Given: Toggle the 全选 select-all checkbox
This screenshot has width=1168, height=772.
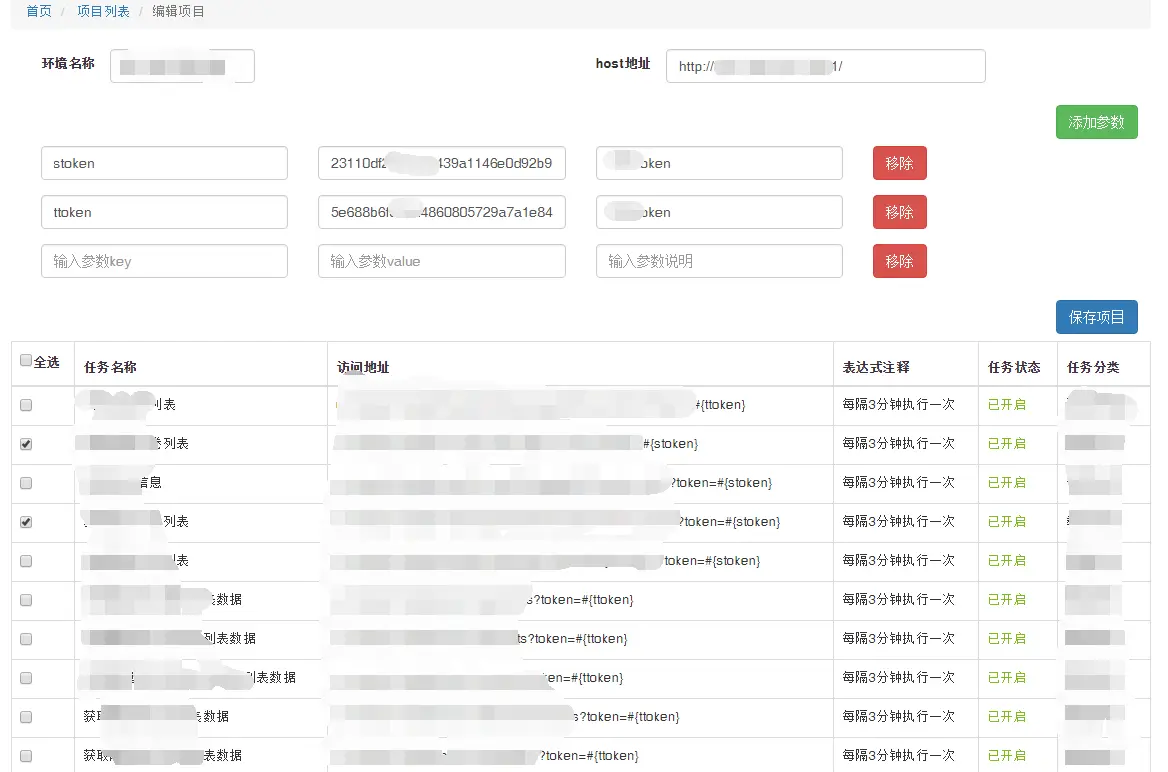Looking at the screenshot, I should (26, 361).
